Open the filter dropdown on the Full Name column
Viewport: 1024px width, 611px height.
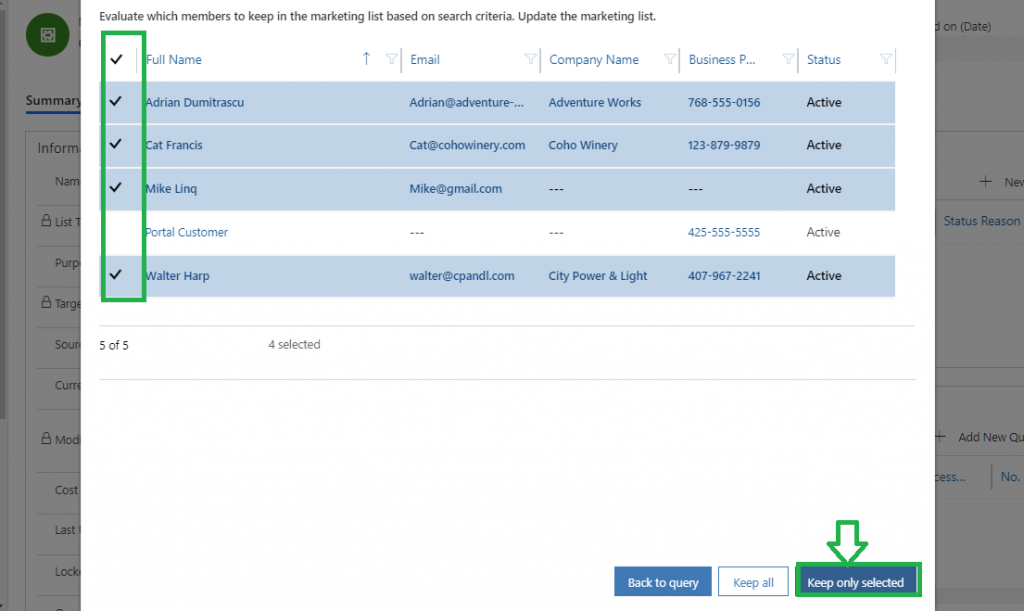pyautogui.click(x=391, y=61)
